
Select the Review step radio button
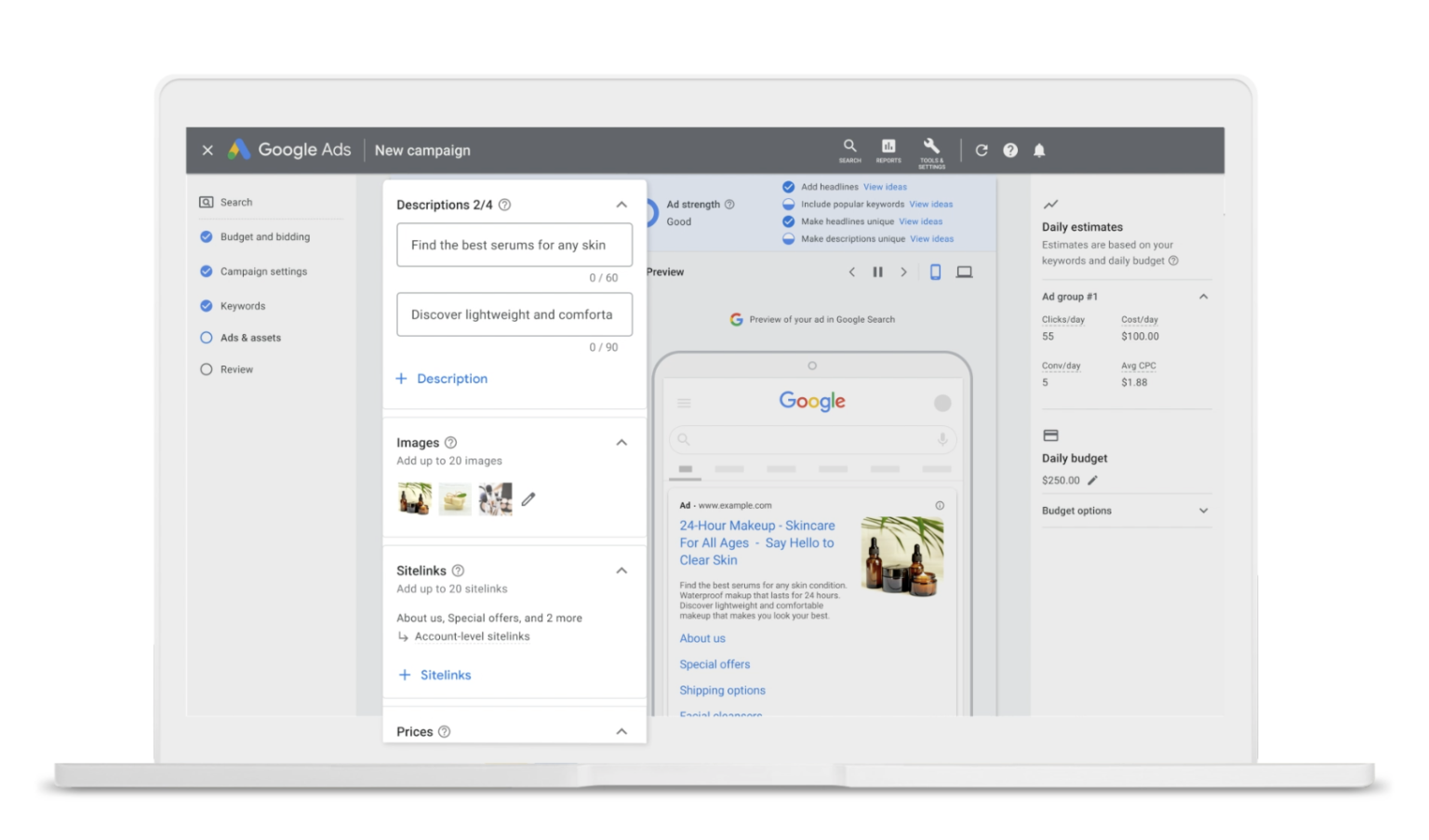pos(207,368)
